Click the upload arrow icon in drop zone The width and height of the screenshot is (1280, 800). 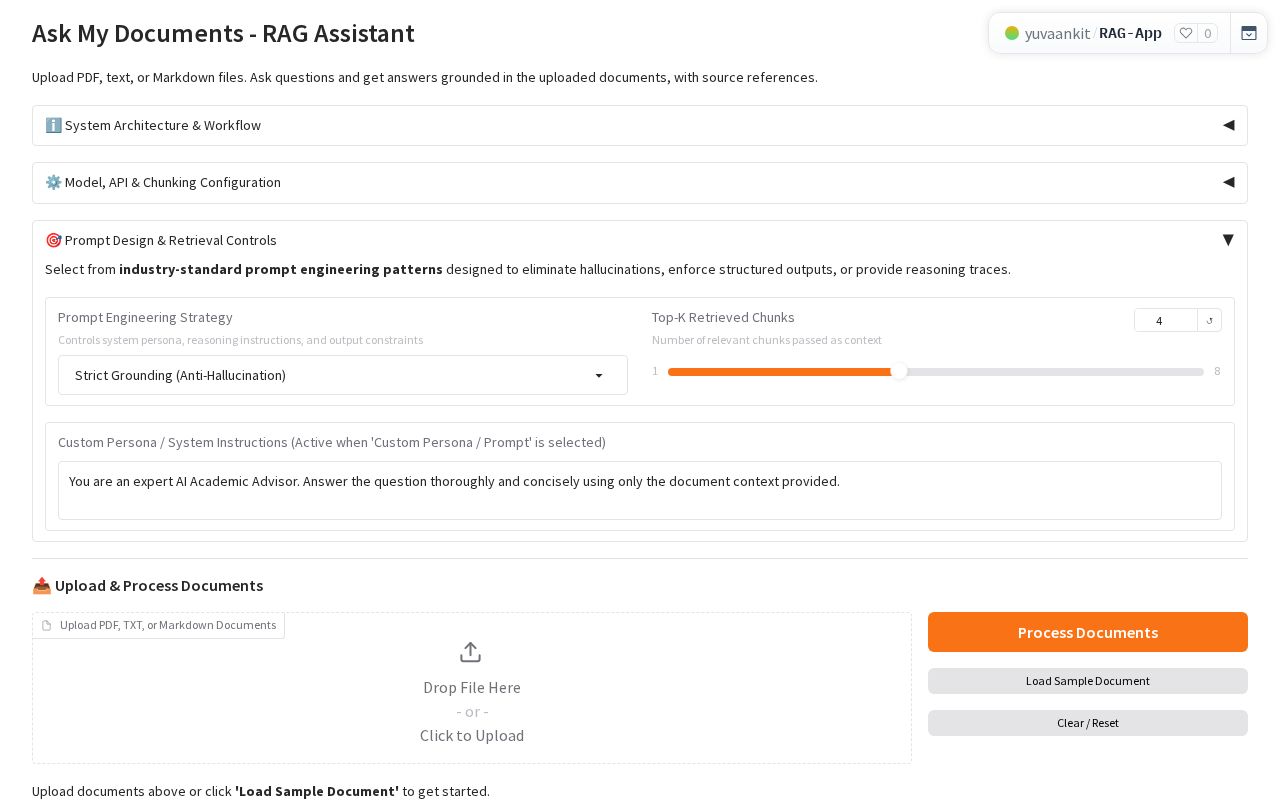471,652
